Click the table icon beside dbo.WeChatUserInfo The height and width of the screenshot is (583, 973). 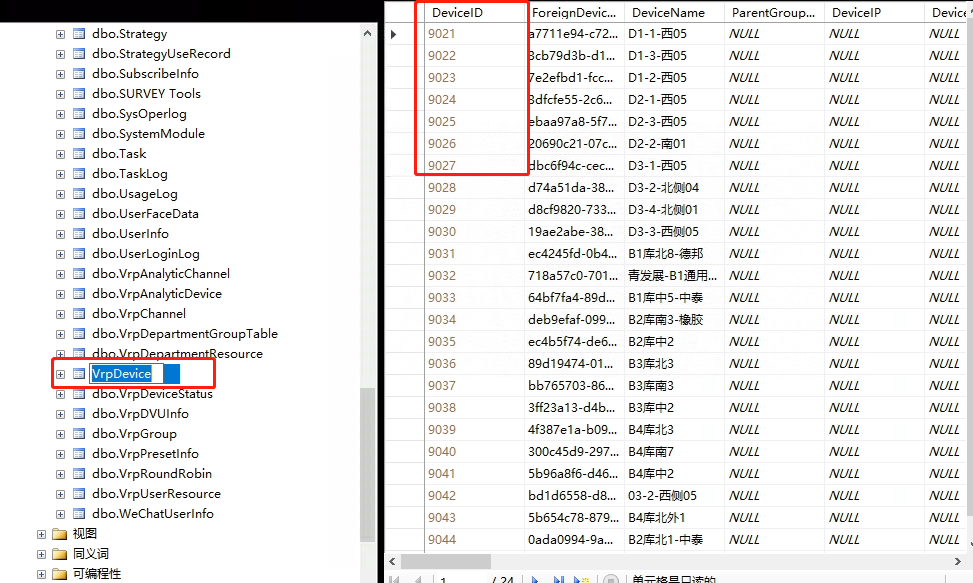point(79,514)
